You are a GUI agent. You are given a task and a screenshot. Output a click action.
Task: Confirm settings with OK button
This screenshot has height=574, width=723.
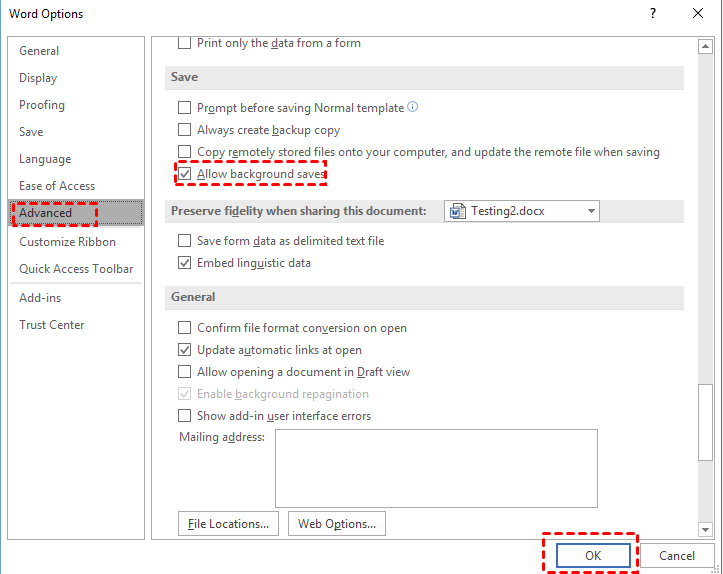593,556
